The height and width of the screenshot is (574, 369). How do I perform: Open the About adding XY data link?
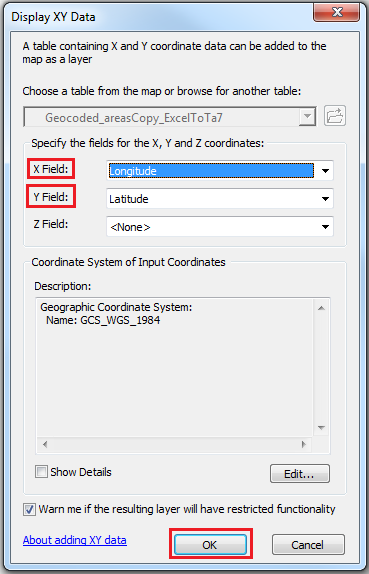pyautogui.click(x=75, y=540)
